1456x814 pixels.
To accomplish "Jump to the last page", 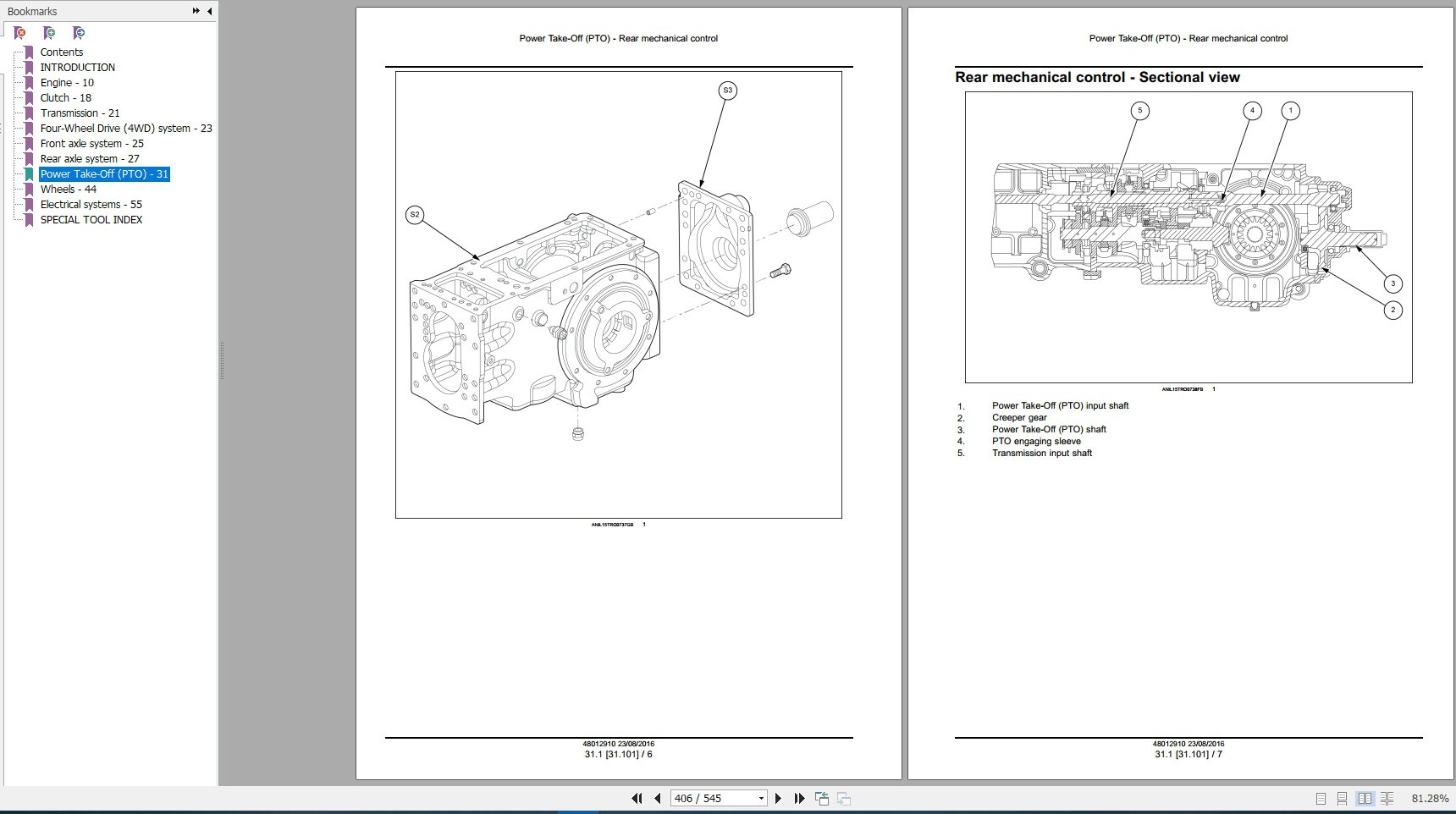I will [798, 798].
